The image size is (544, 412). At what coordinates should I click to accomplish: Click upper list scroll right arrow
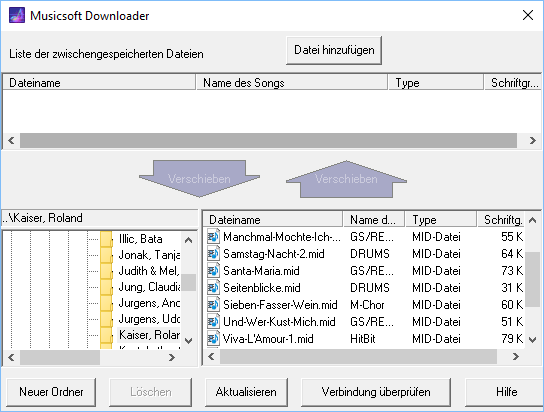tap(533, 140)
